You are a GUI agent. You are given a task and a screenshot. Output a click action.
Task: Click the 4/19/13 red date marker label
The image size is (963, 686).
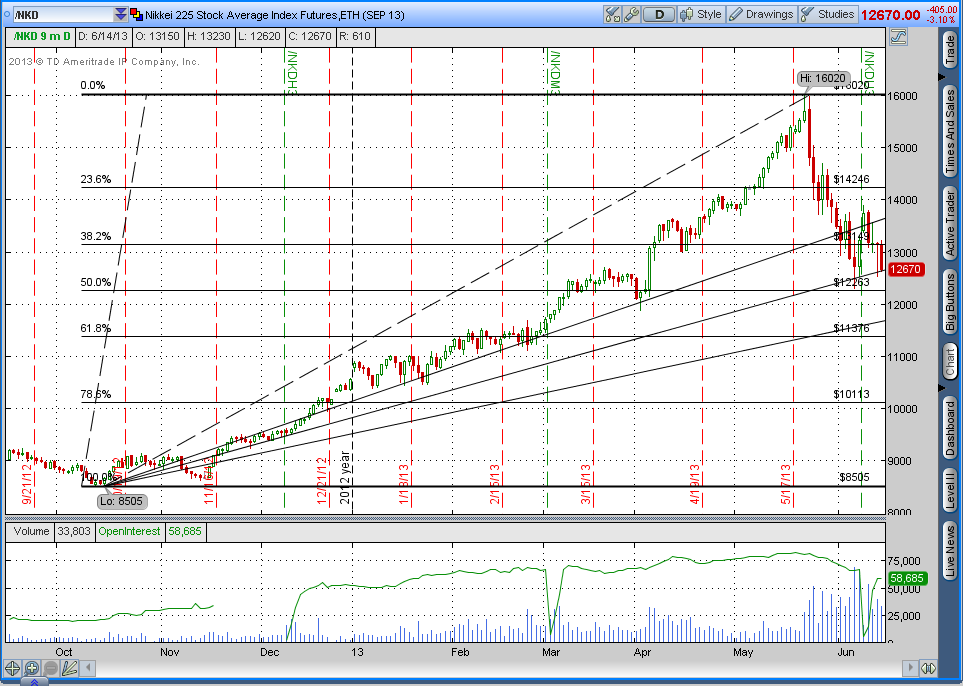pos(695,485)
